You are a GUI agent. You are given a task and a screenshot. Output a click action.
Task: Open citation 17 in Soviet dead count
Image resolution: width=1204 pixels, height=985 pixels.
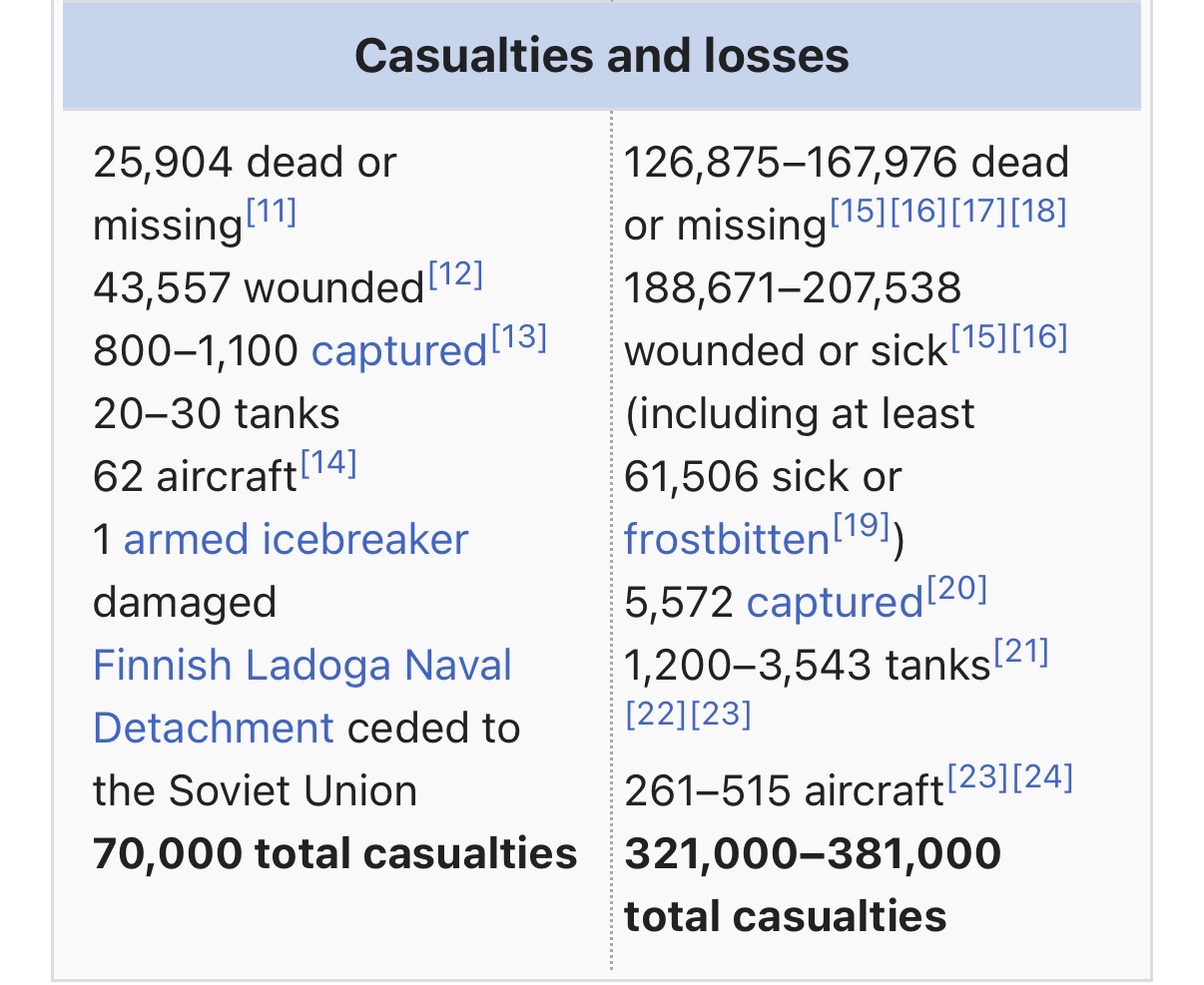(978, 212)
